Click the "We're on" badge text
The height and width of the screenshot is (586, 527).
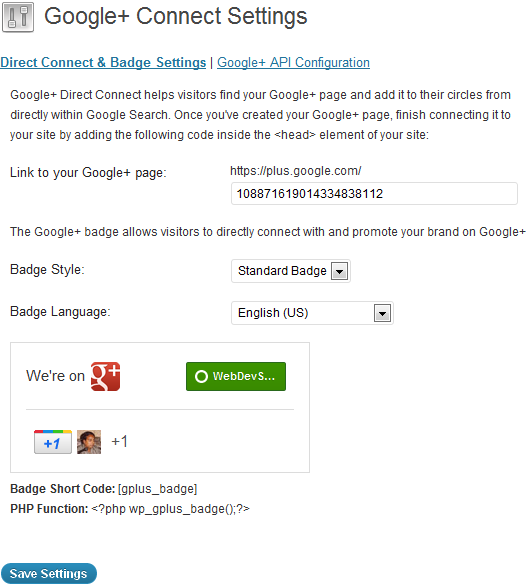tap(56, 376)
